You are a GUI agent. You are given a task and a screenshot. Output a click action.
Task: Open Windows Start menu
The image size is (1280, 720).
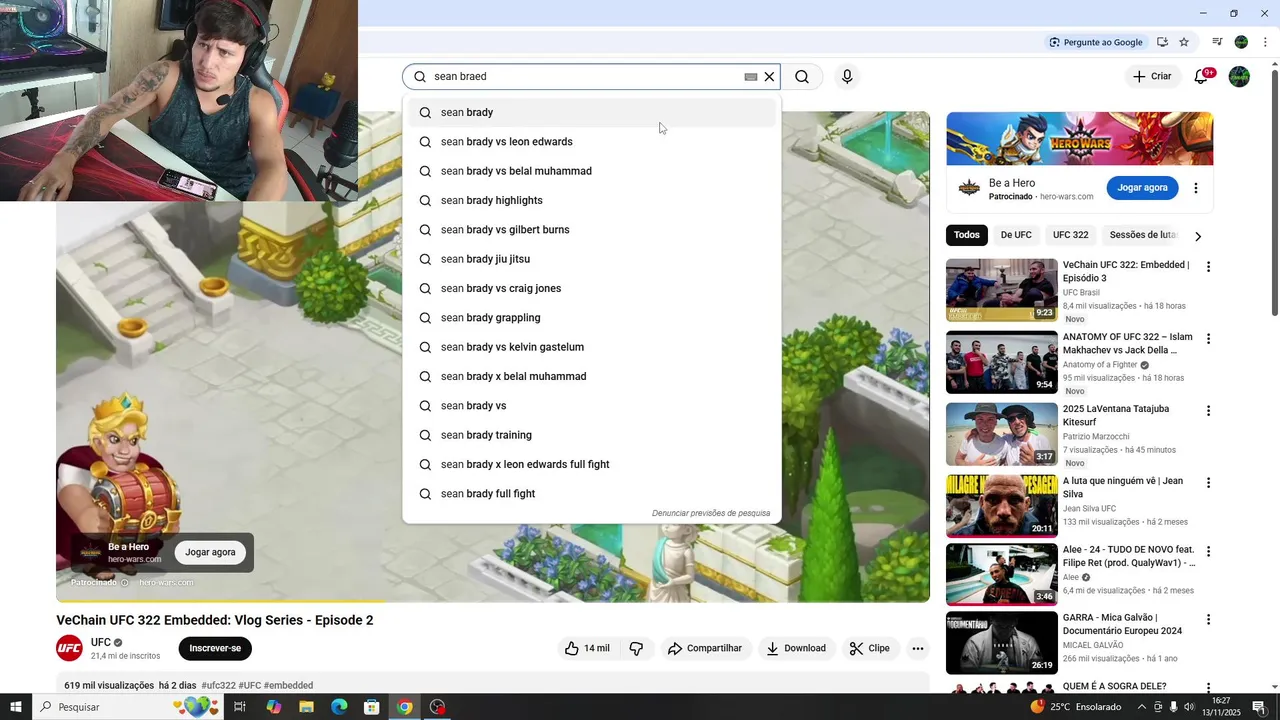(15, 707)
